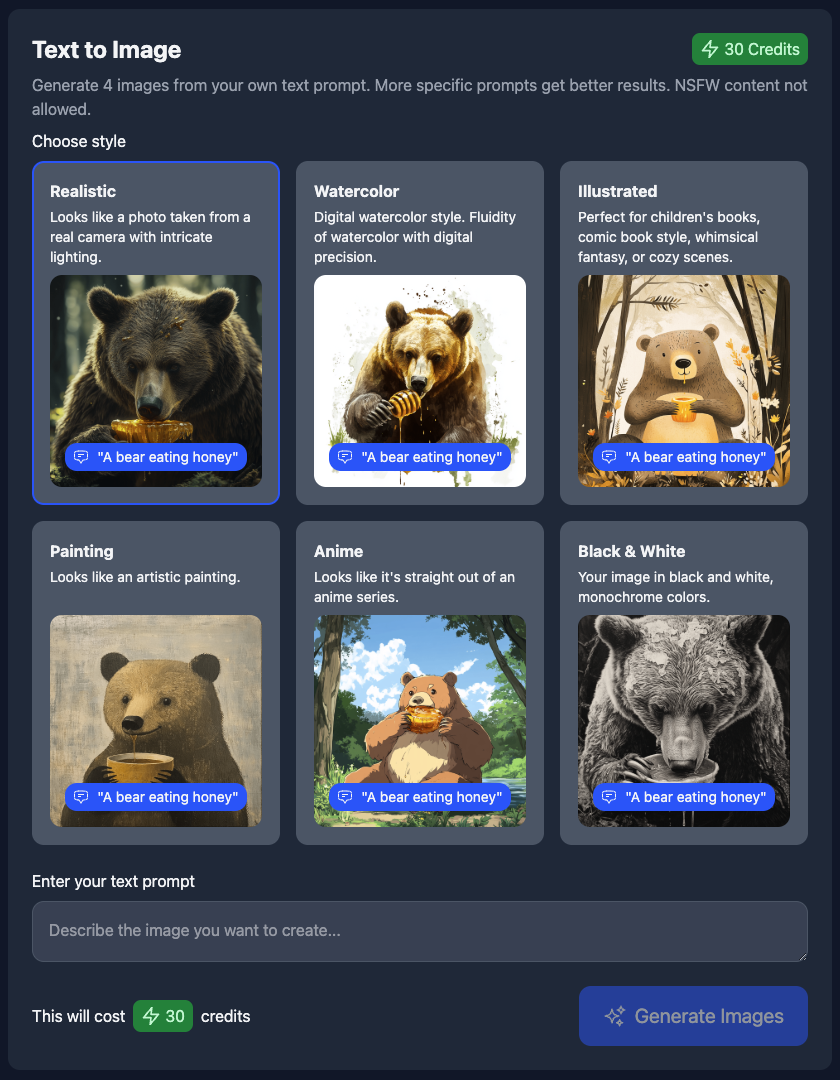Screen dimensions: 840x1080
Task: Click the chat bubble icon on the Anime prompt label
Action: click(345, 797)
